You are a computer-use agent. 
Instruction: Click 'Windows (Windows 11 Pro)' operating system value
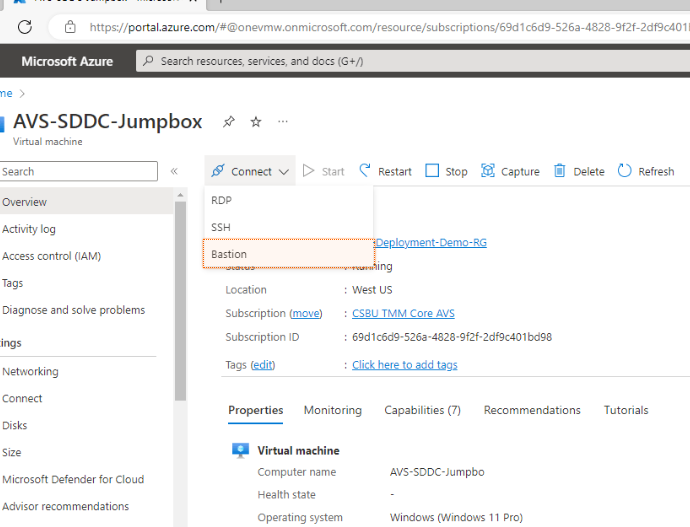tap(456, 517)
